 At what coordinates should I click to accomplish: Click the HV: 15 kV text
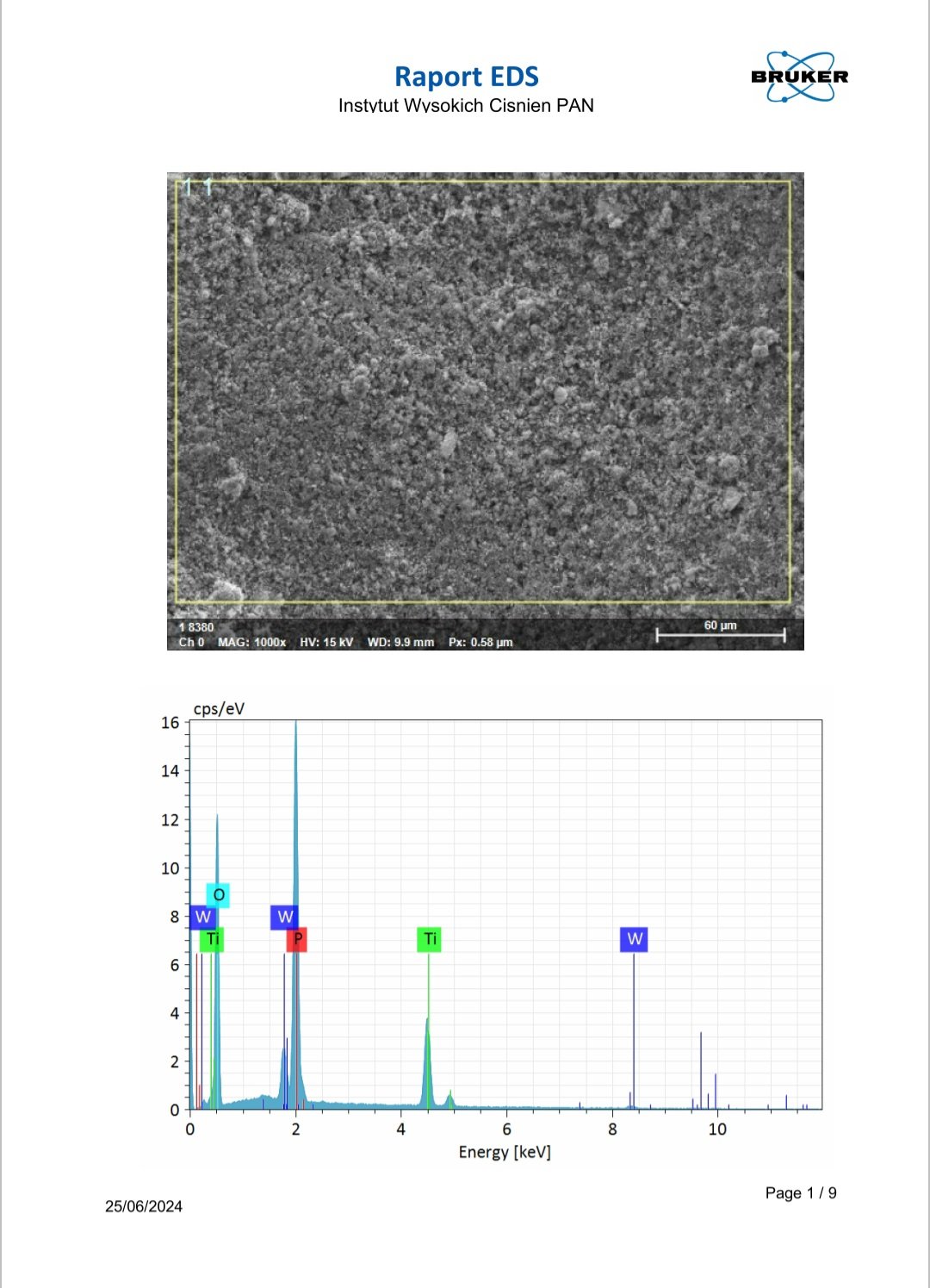(326, 643)
